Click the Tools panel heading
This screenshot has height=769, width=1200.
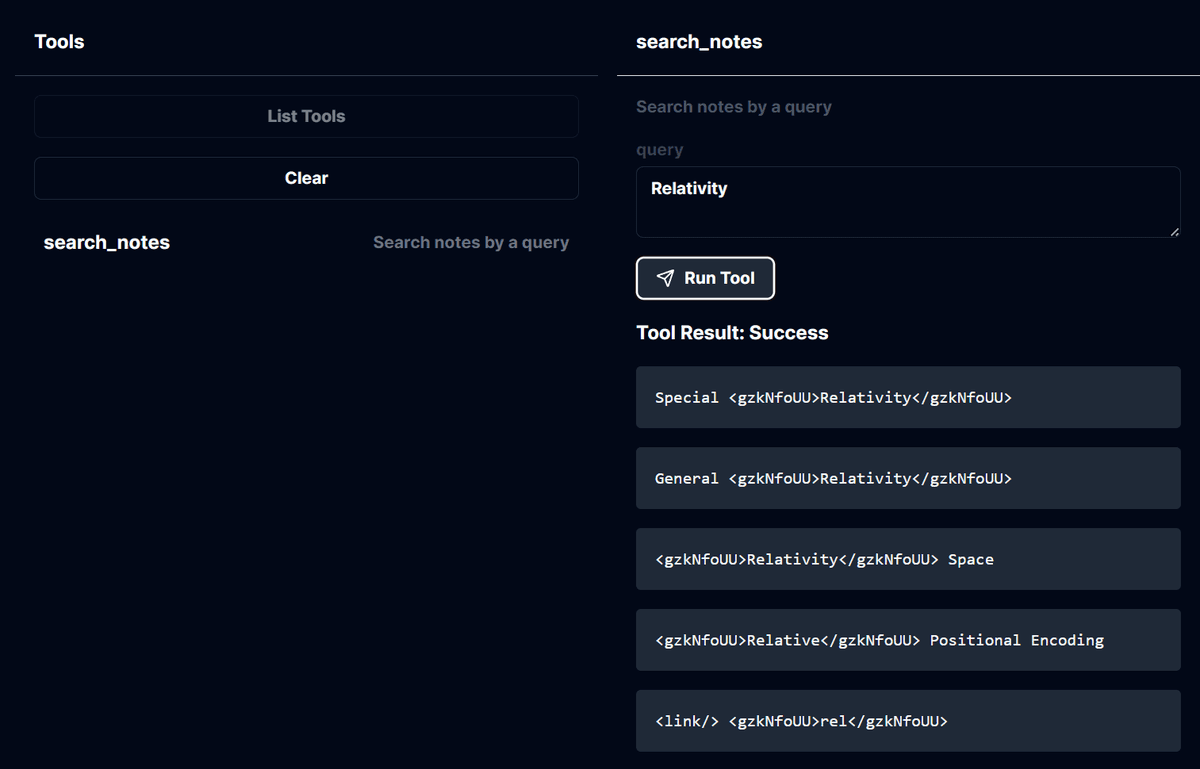point(59,42)
